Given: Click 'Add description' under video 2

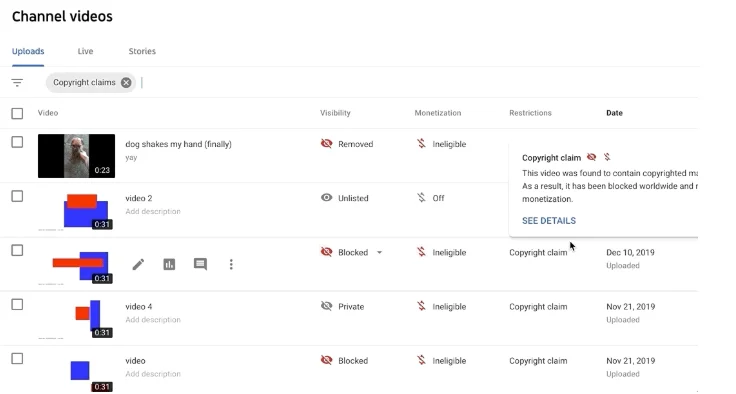Looking at the screenshot, I should pyautogui.click(x=153, y=211).
